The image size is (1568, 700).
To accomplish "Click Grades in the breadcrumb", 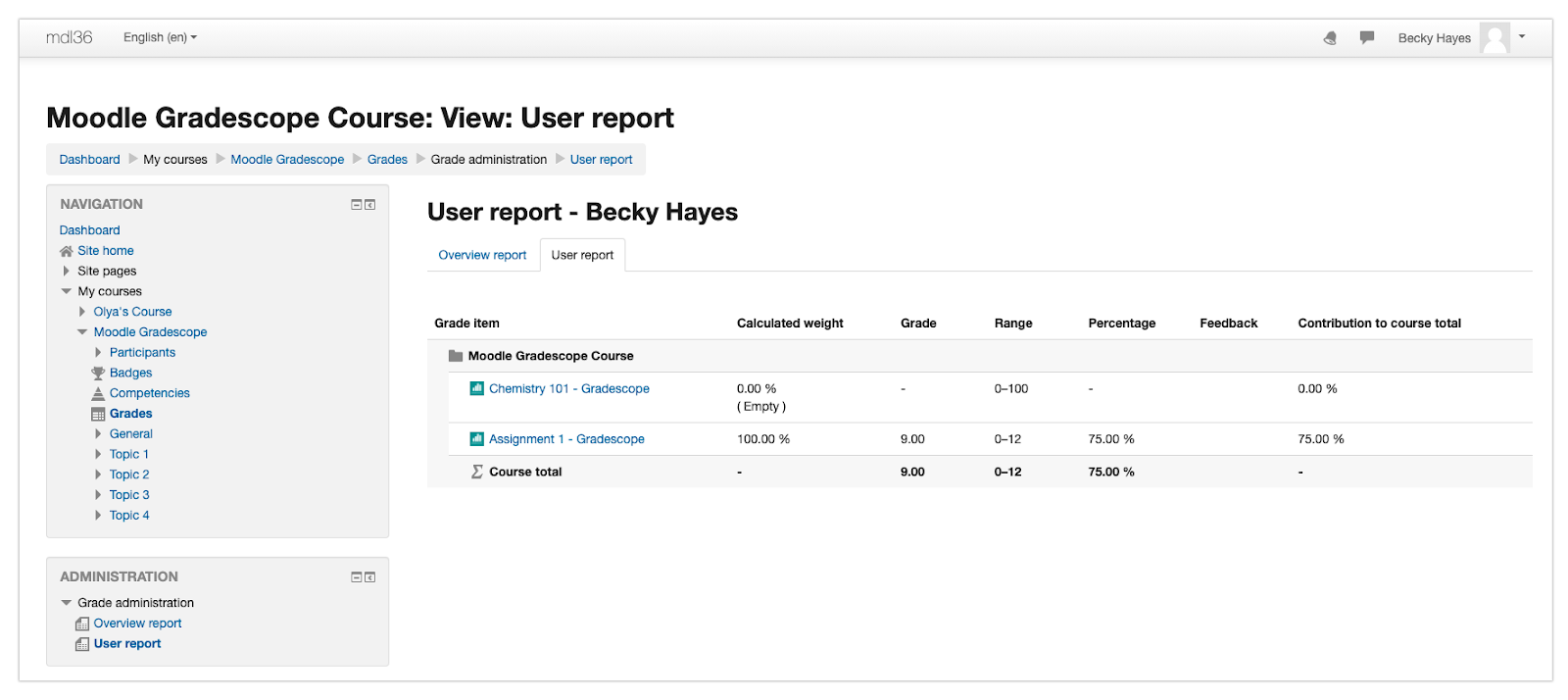I will pos(387,160).
